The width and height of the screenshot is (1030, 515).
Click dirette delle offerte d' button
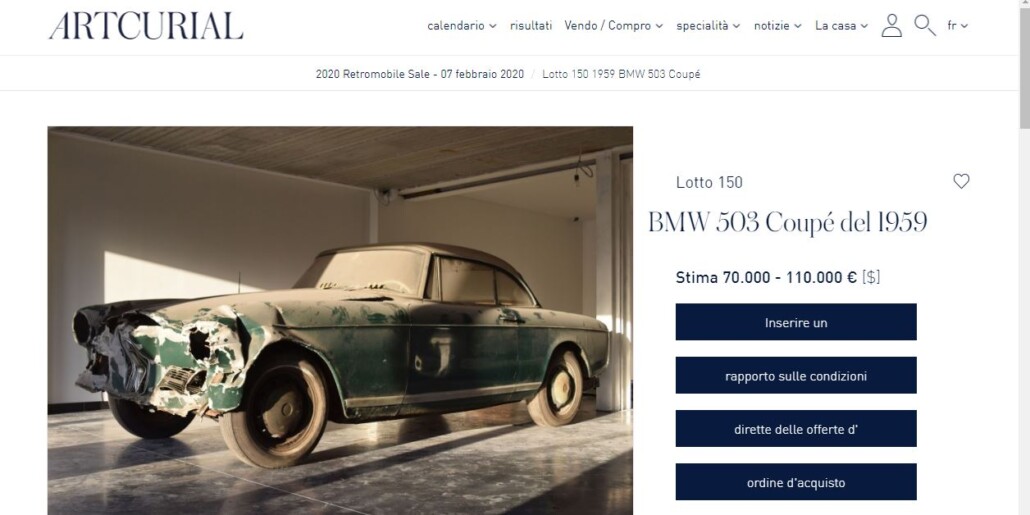[795, 428]
